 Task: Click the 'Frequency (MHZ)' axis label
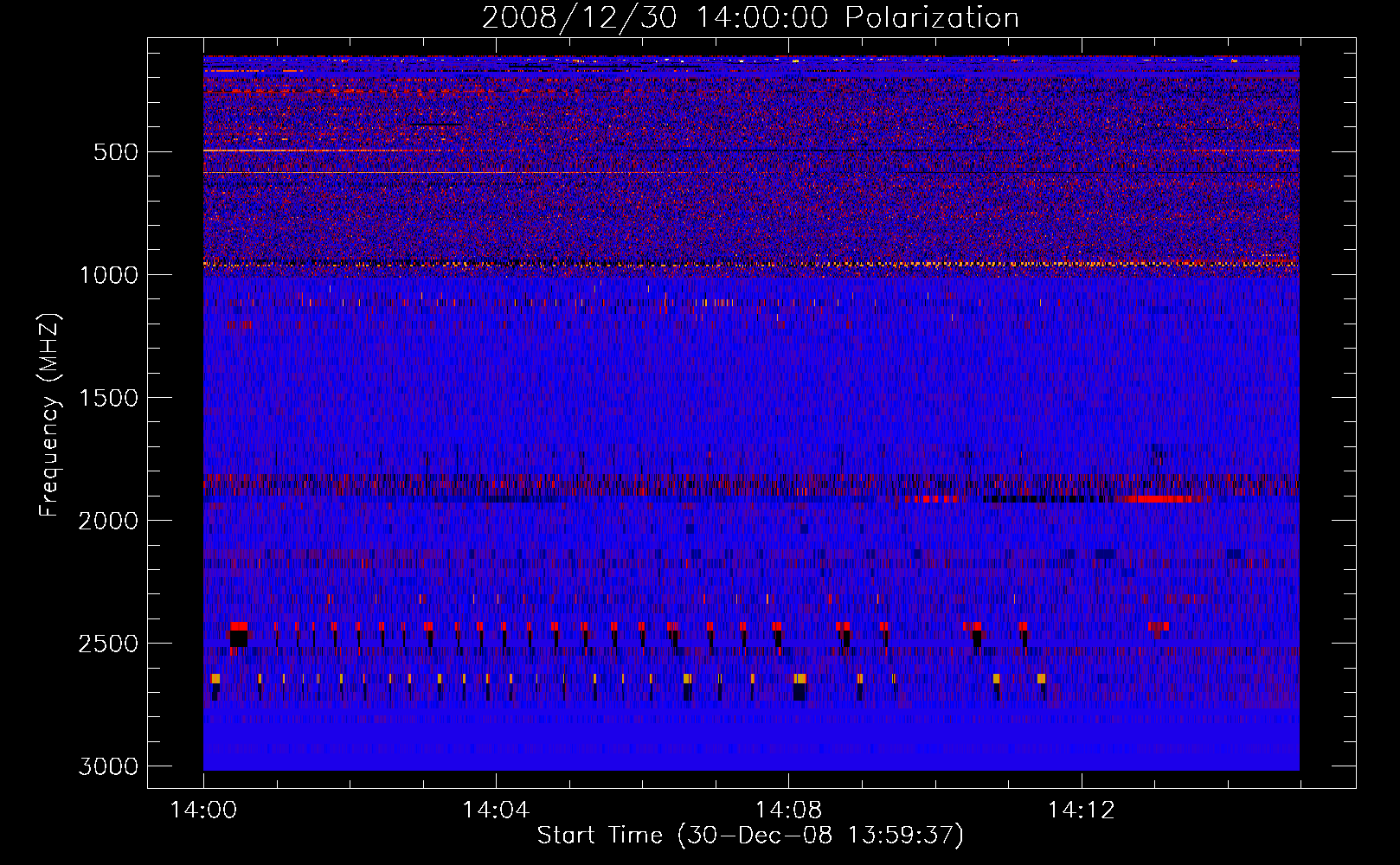(49, 415)
